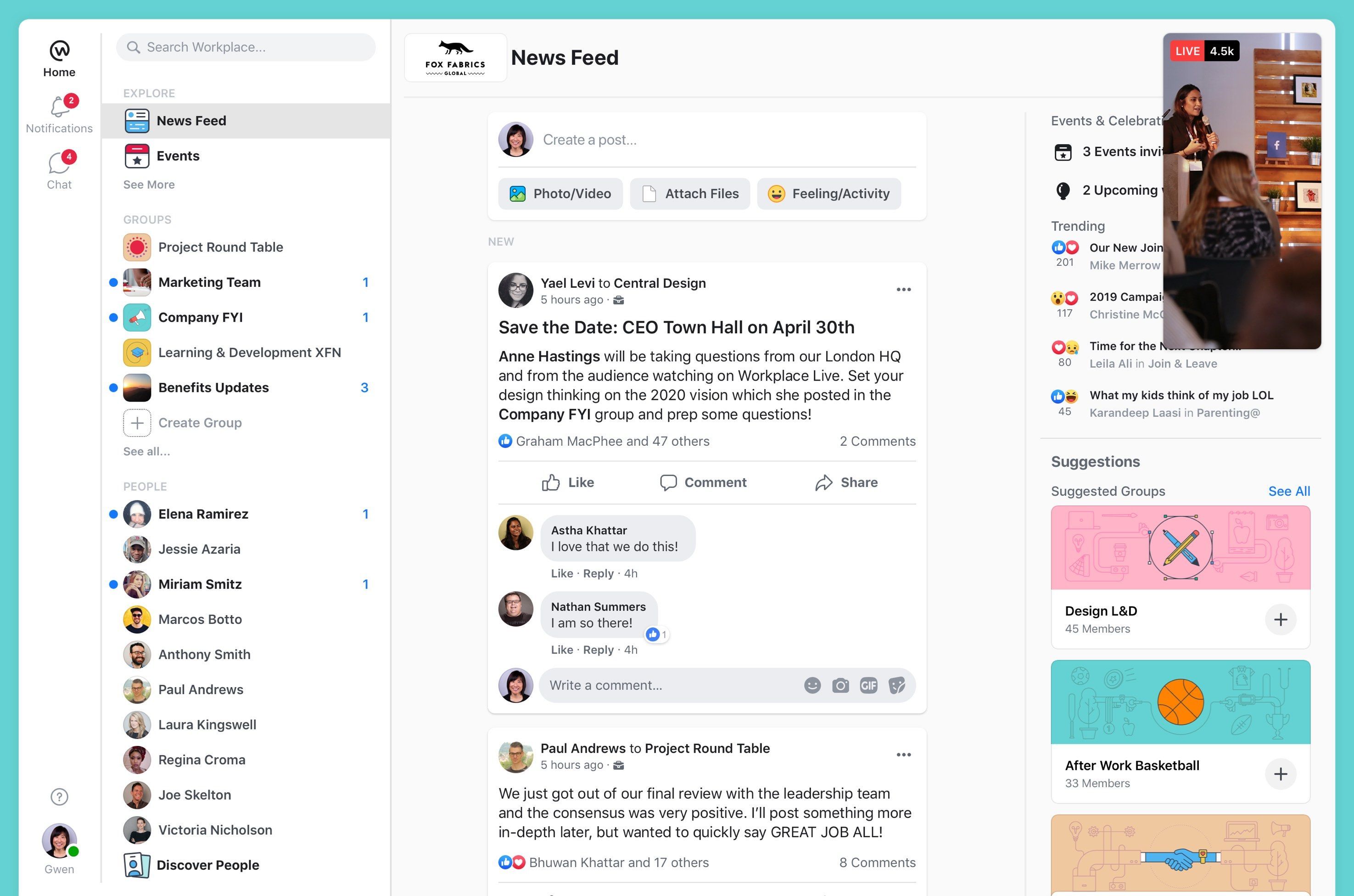1354x896 pixels.
Task: Open options menu on Paul Andrews' post
Action: coord(903,755)
